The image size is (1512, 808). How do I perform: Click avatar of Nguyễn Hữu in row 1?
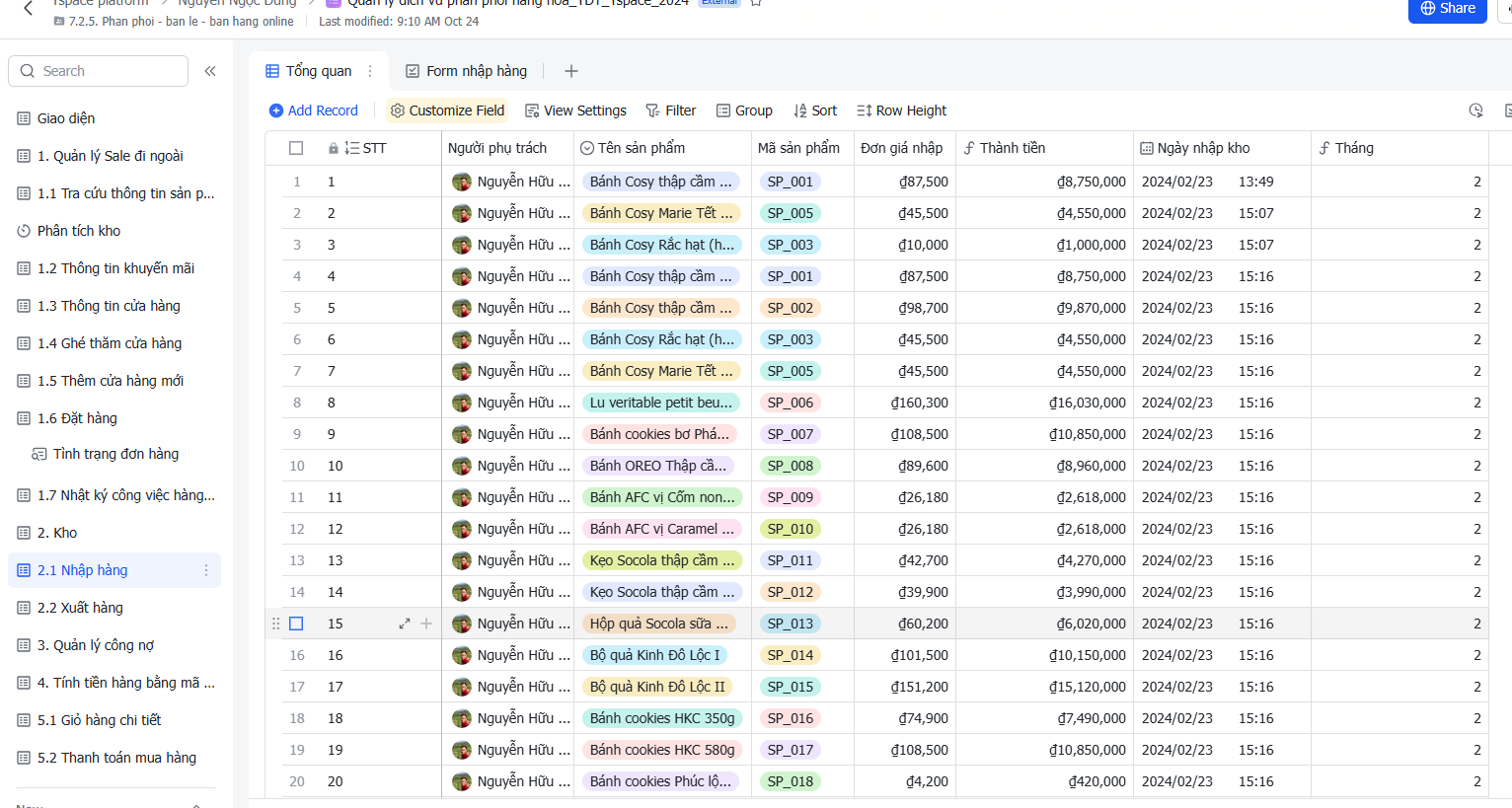point(461,182)
